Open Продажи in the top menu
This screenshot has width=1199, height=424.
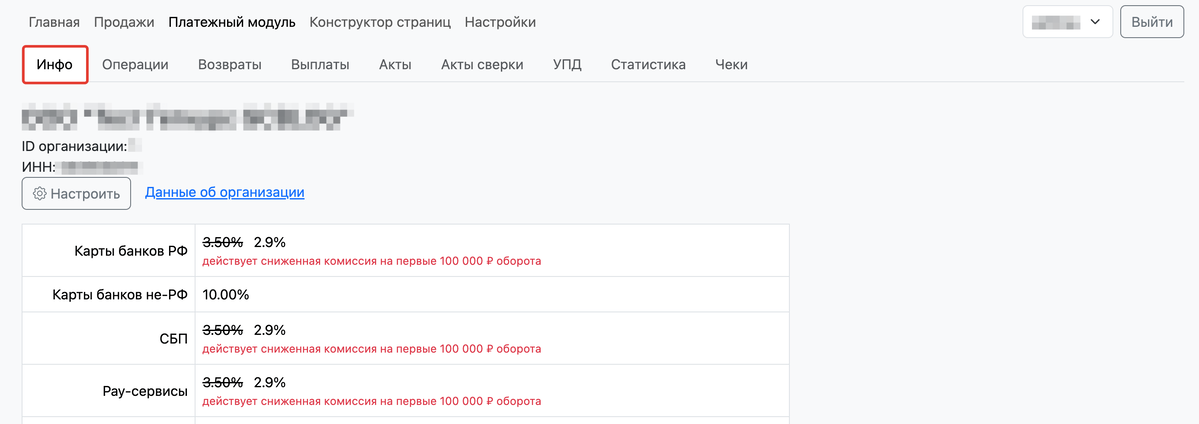coord(124,22)
